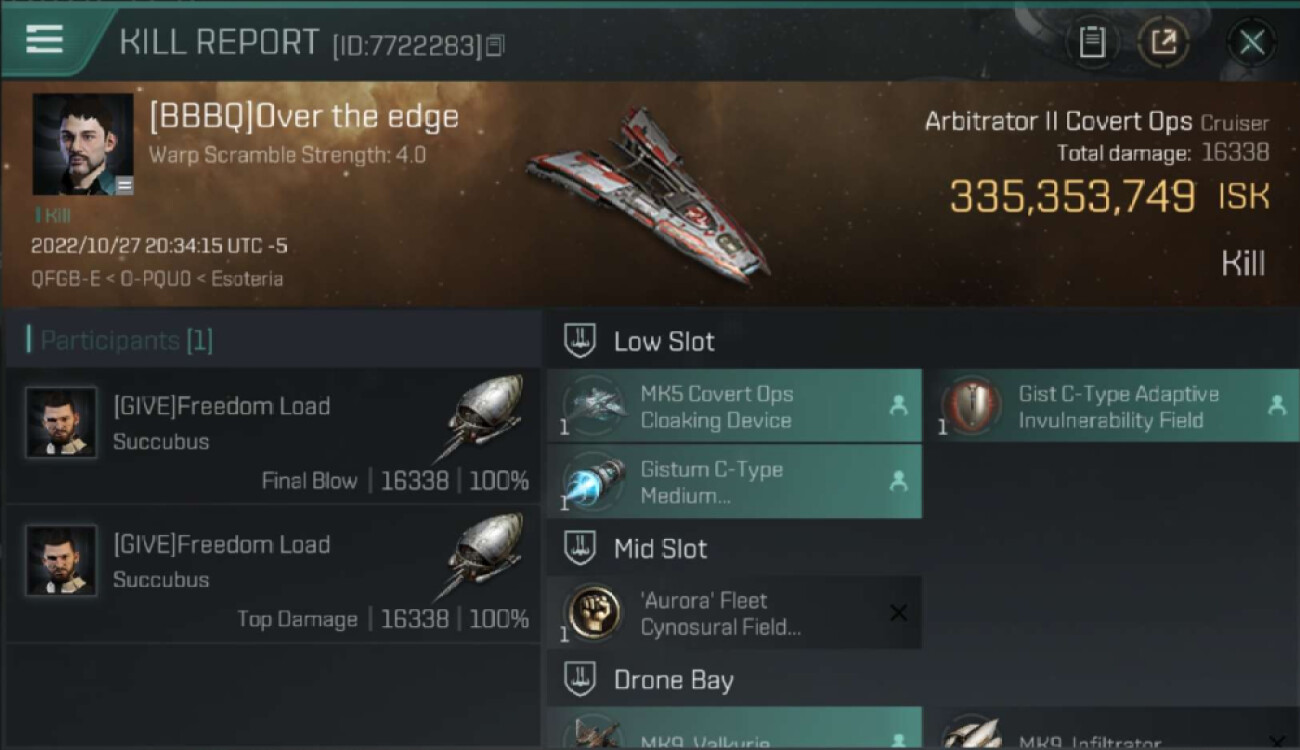Open the hamburger main menu

pos(44,40)
